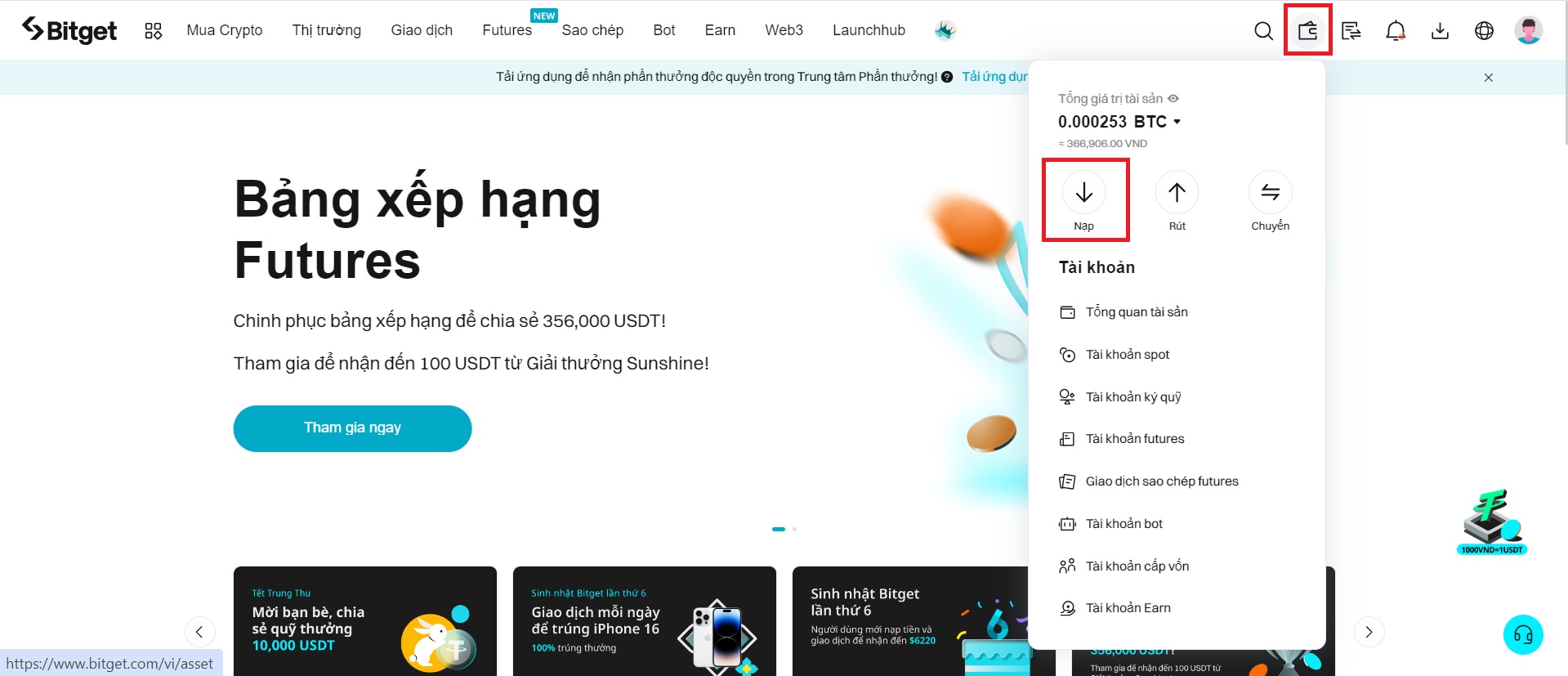
Task: Toggle asset value visibility eye icon
Action: [x=1173, y=98]
